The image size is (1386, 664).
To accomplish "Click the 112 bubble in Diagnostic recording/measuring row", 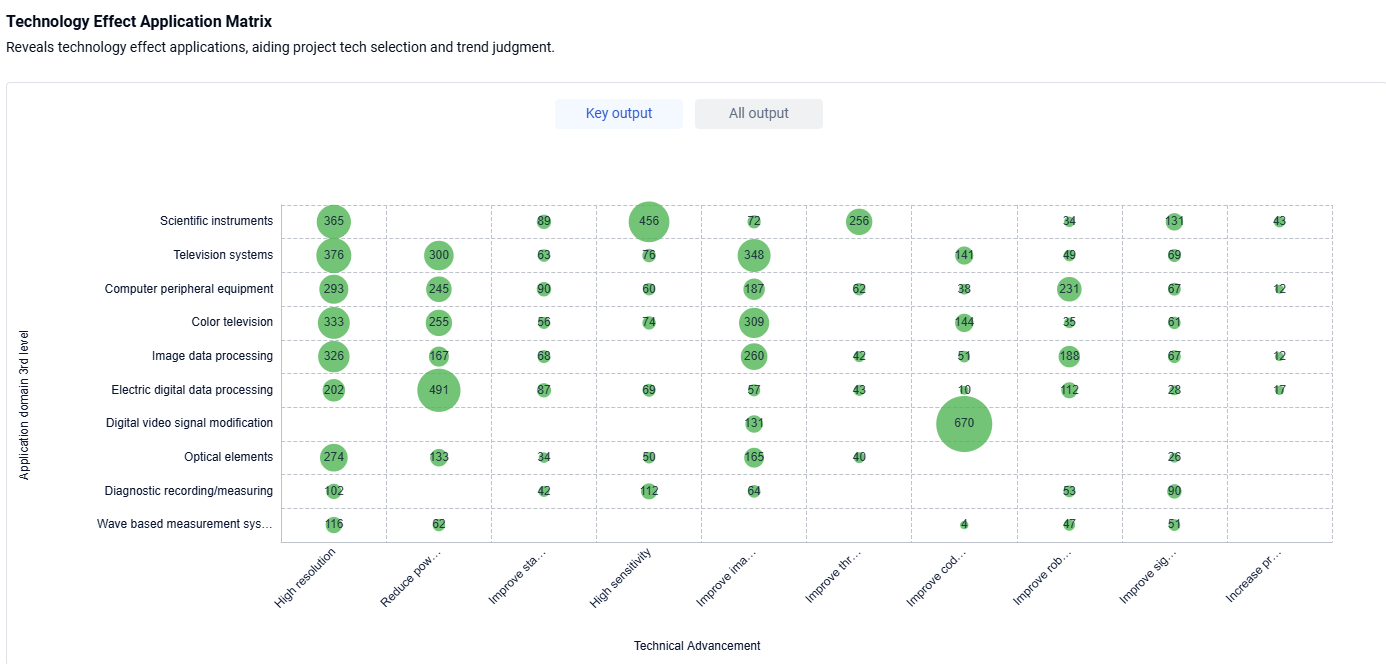I will [x=649, y=491].
